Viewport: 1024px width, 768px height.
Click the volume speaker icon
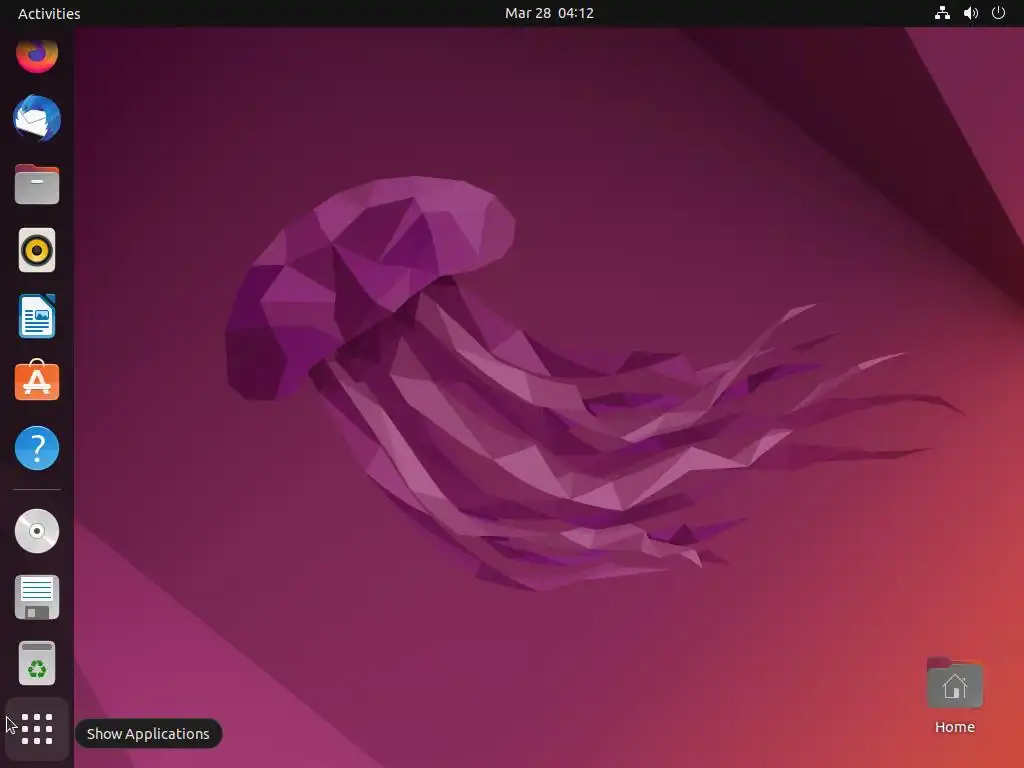coord(970,13)
